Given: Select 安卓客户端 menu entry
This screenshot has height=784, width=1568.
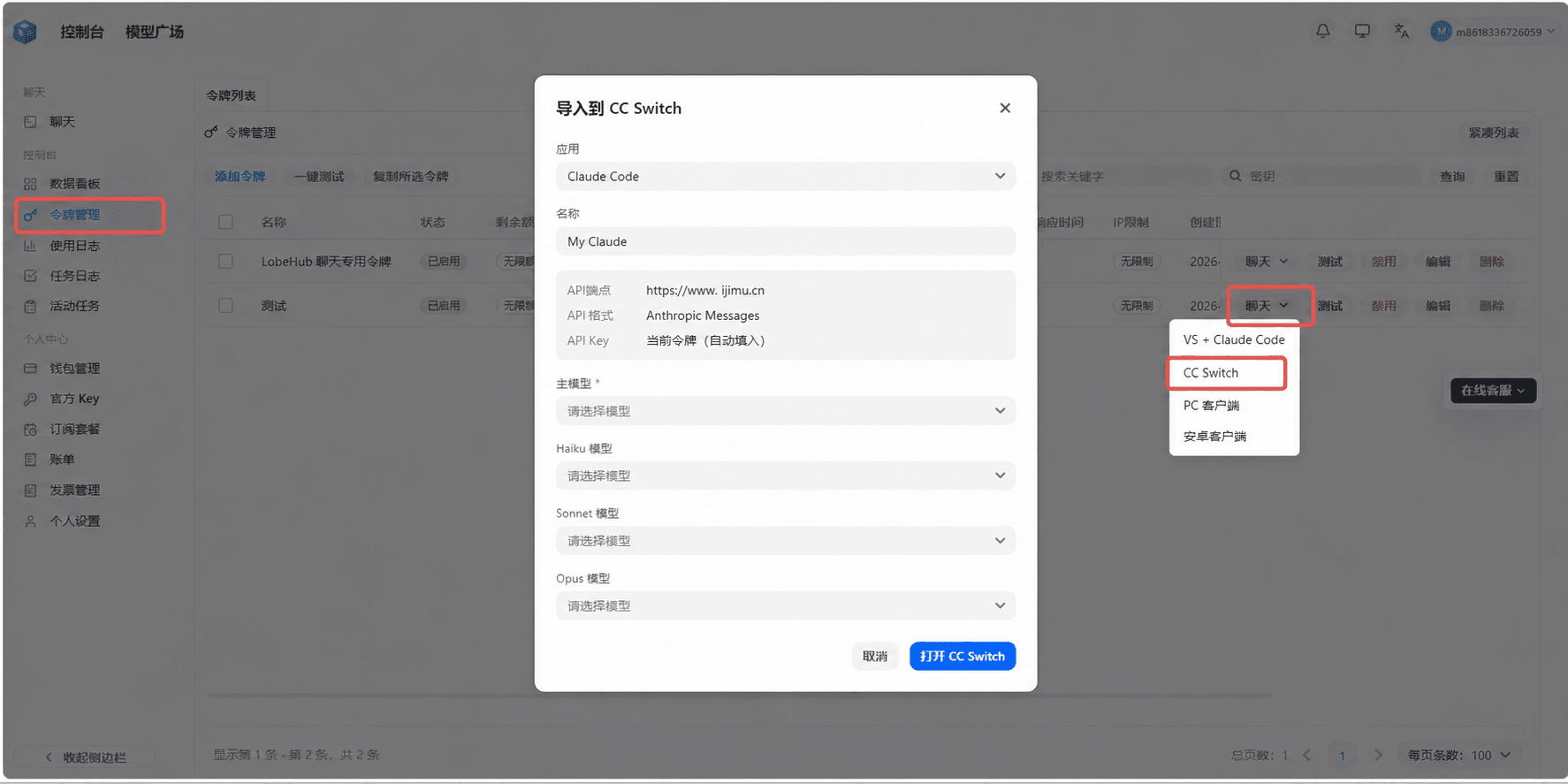Looking at the screenshot, I should pyautogui.click(x=1234, y=437).
